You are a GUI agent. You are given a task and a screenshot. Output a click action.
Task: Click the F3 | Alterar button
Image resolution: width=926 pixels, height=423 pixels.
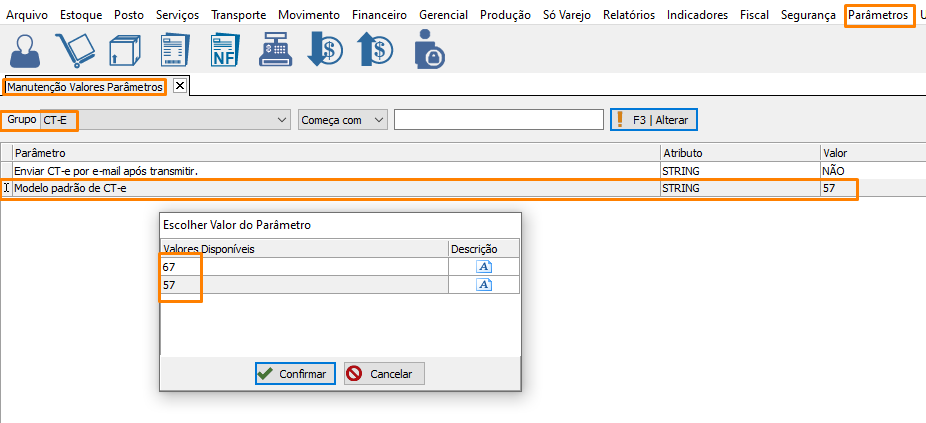point(654,120)
